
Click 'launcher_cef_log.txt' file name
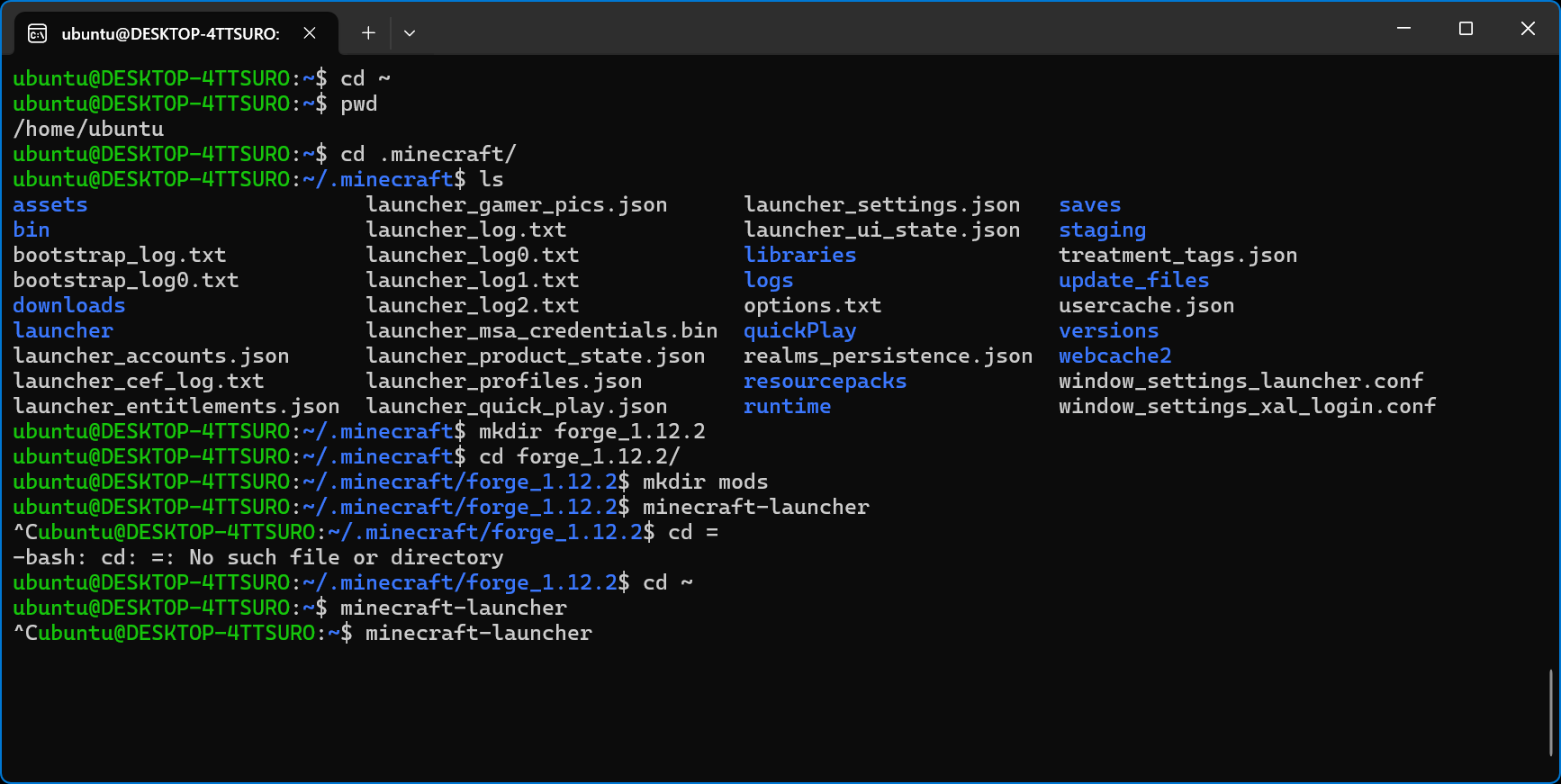(x=139, y=382)
